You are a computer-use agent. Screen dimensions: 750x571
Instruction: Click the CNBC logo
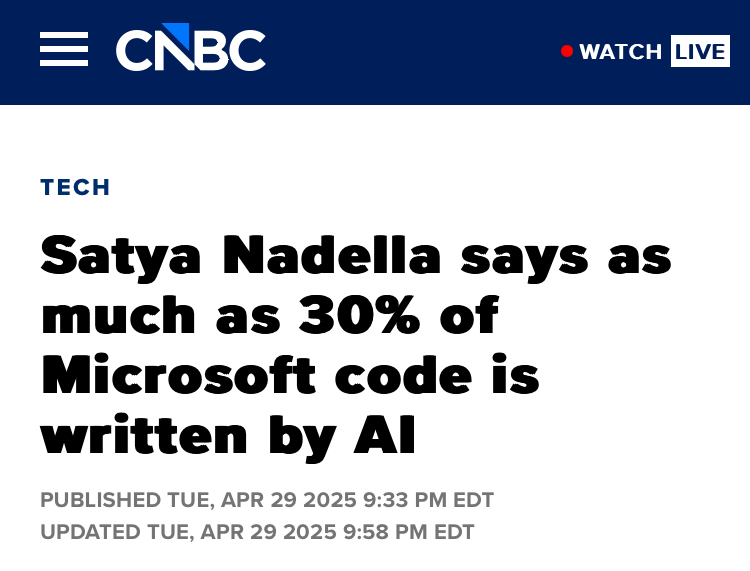[191, 49]
